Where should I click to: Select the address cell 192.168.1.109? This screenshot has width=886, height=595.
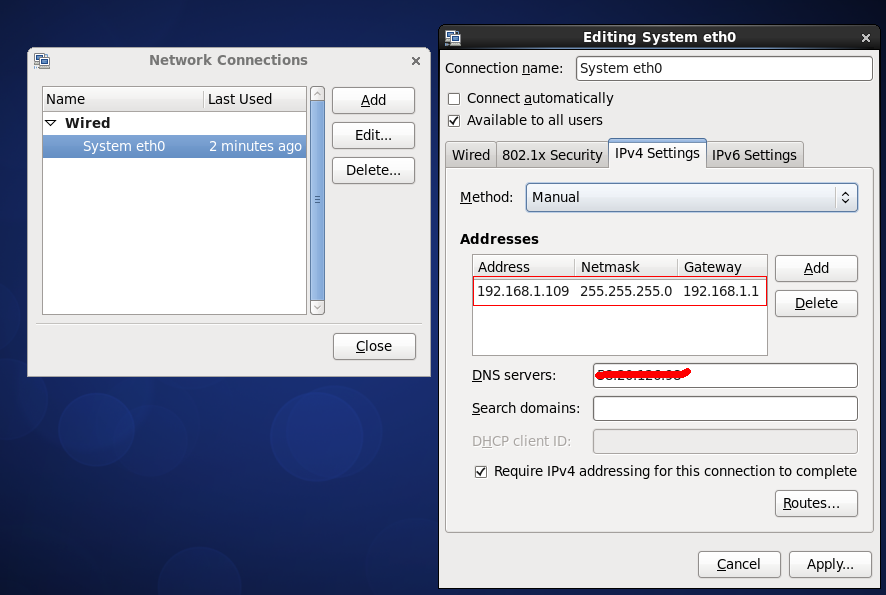tap(523, 292)
